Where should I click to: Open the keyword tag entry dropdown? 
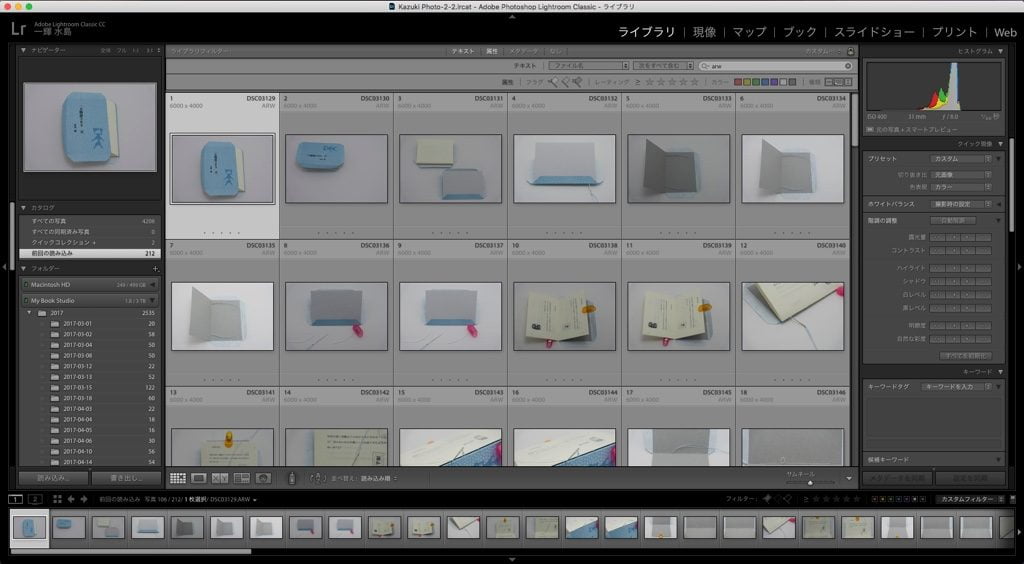click(957, 386)
